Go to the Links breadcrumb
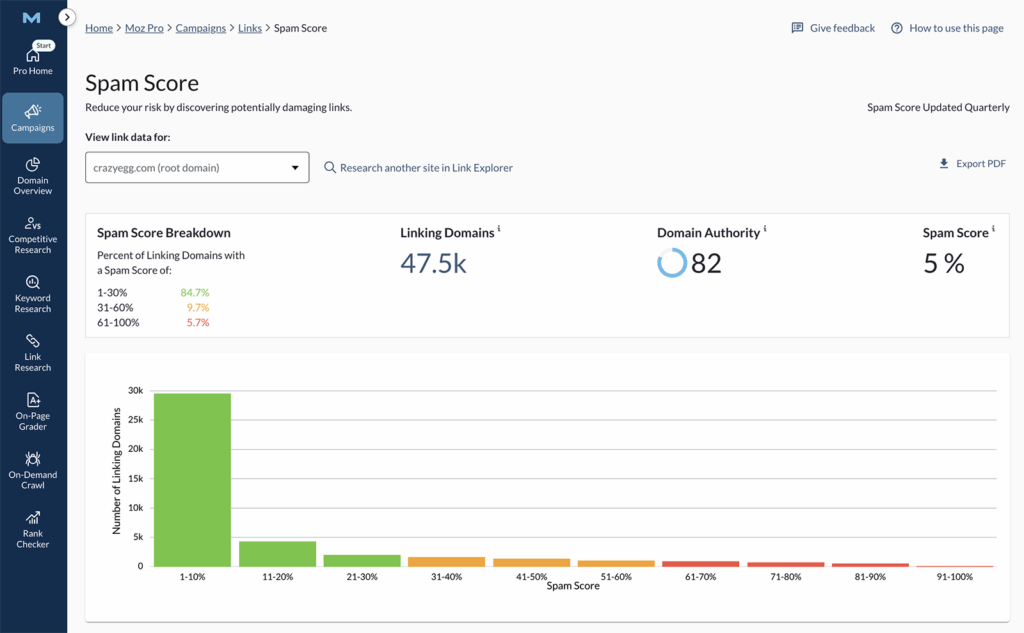The image size is (1024, 633). point(250,28)
